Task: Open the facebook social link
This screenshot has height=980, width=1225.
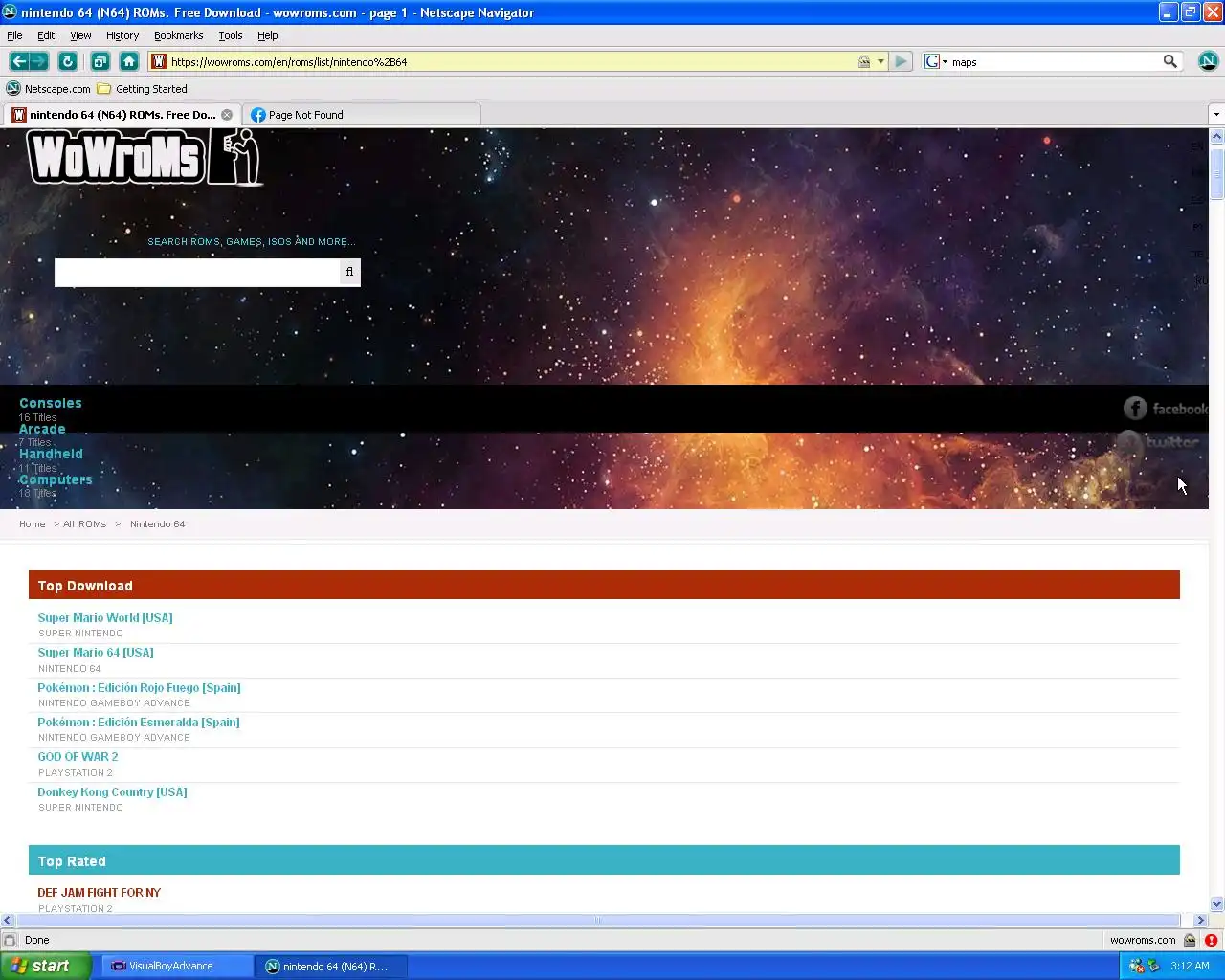Action: [x=1165, y=409]
